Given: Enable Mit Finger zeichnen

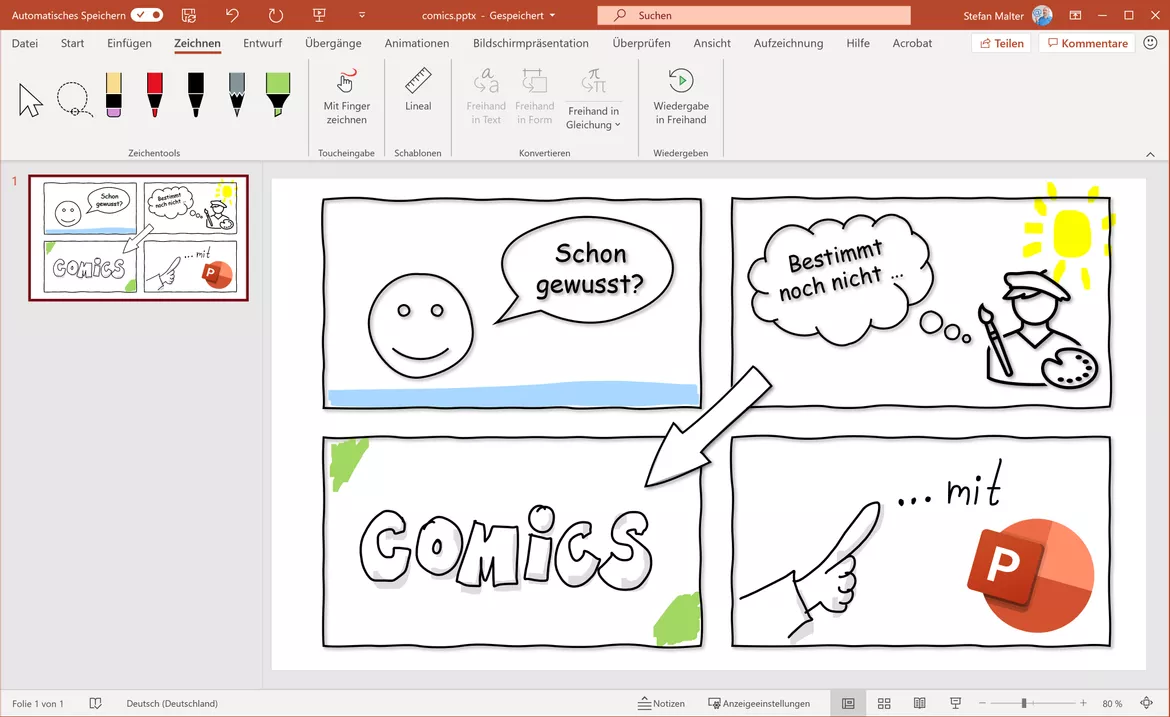Looking at the screenshot, I should point(347,97).
